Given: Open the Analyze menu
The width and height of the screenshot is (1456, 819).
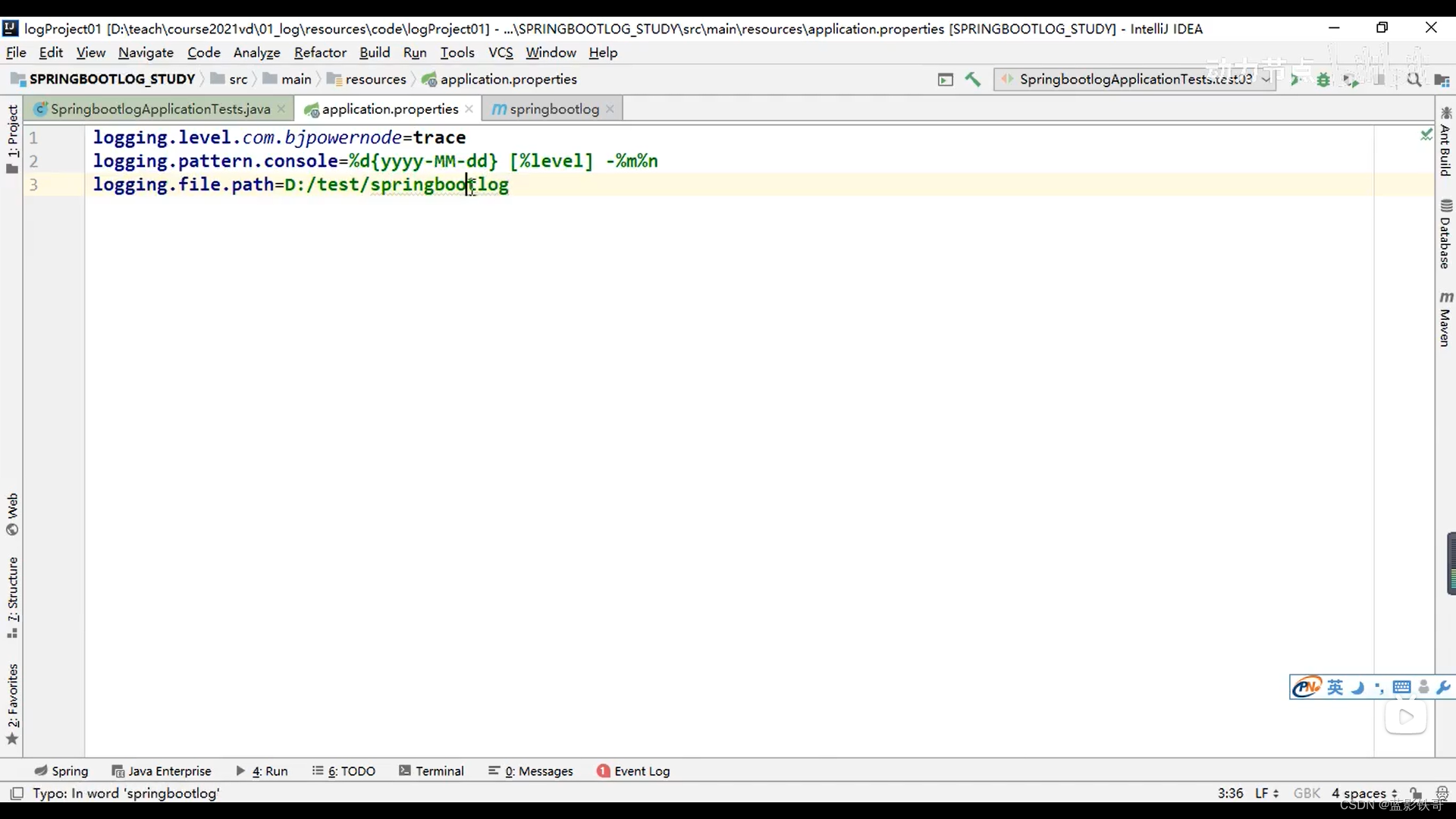Looking at the screenshot, I should coord(256,52).
